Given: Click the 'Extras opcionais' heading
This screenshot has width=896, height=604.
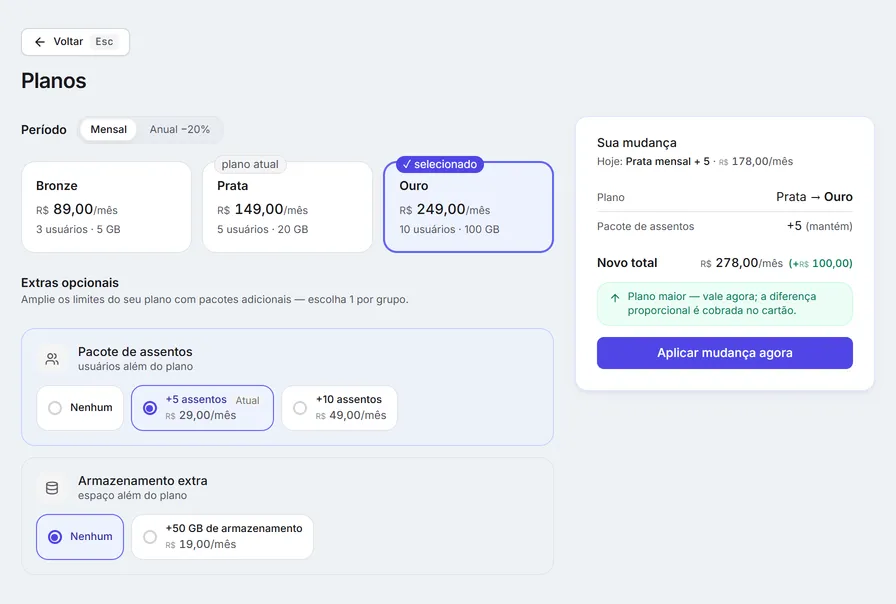Looking at the screenshot, I should pos(70,283).
